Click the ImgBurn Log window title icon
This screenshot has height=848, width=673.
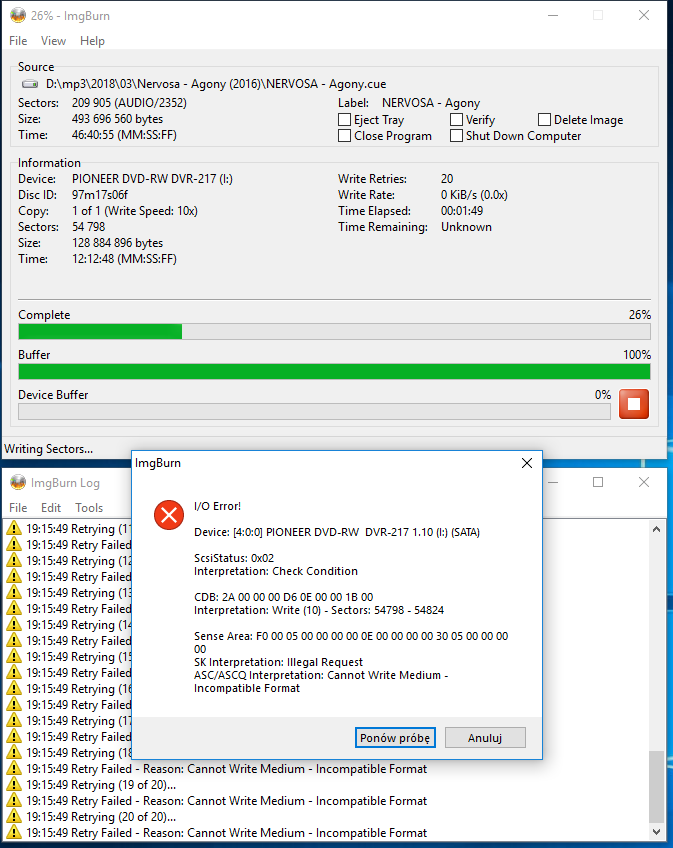(18, 482)
